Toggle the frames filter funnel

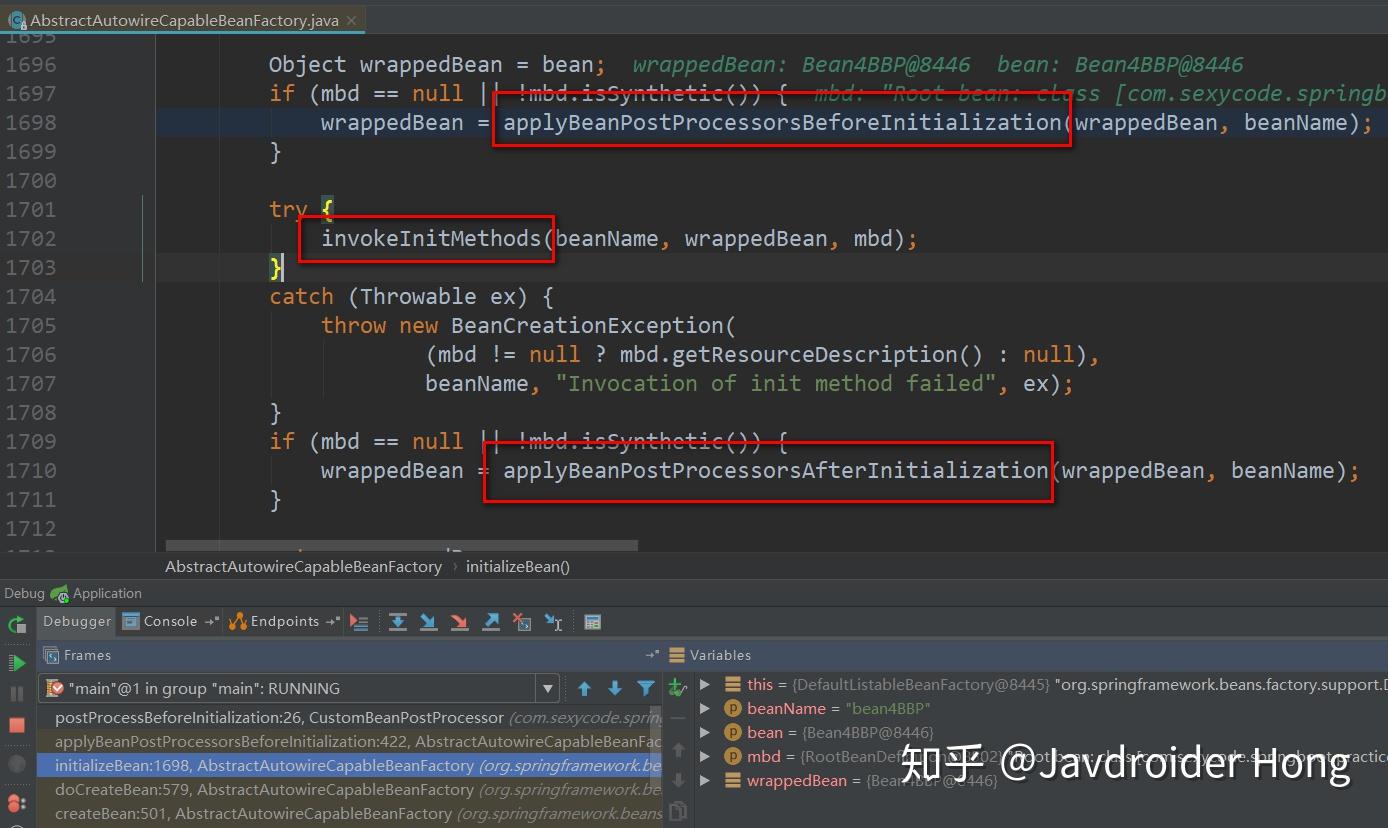[643, 688]
